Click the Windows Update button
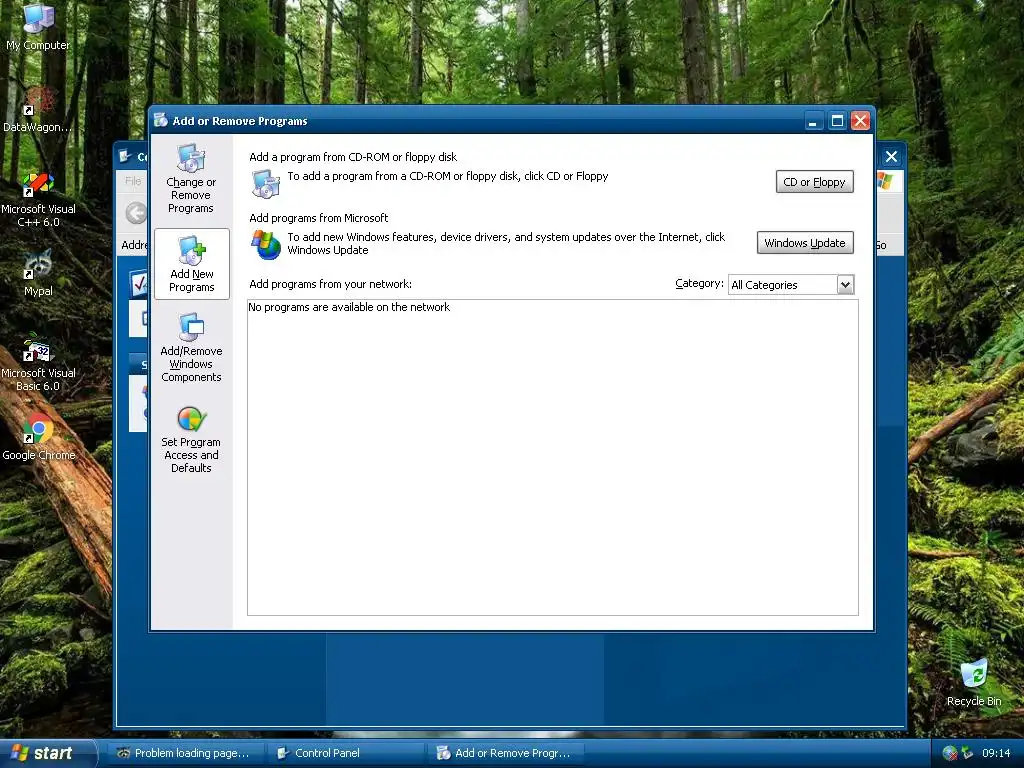Screen dimensions: 1024x768 click(805, 243)
